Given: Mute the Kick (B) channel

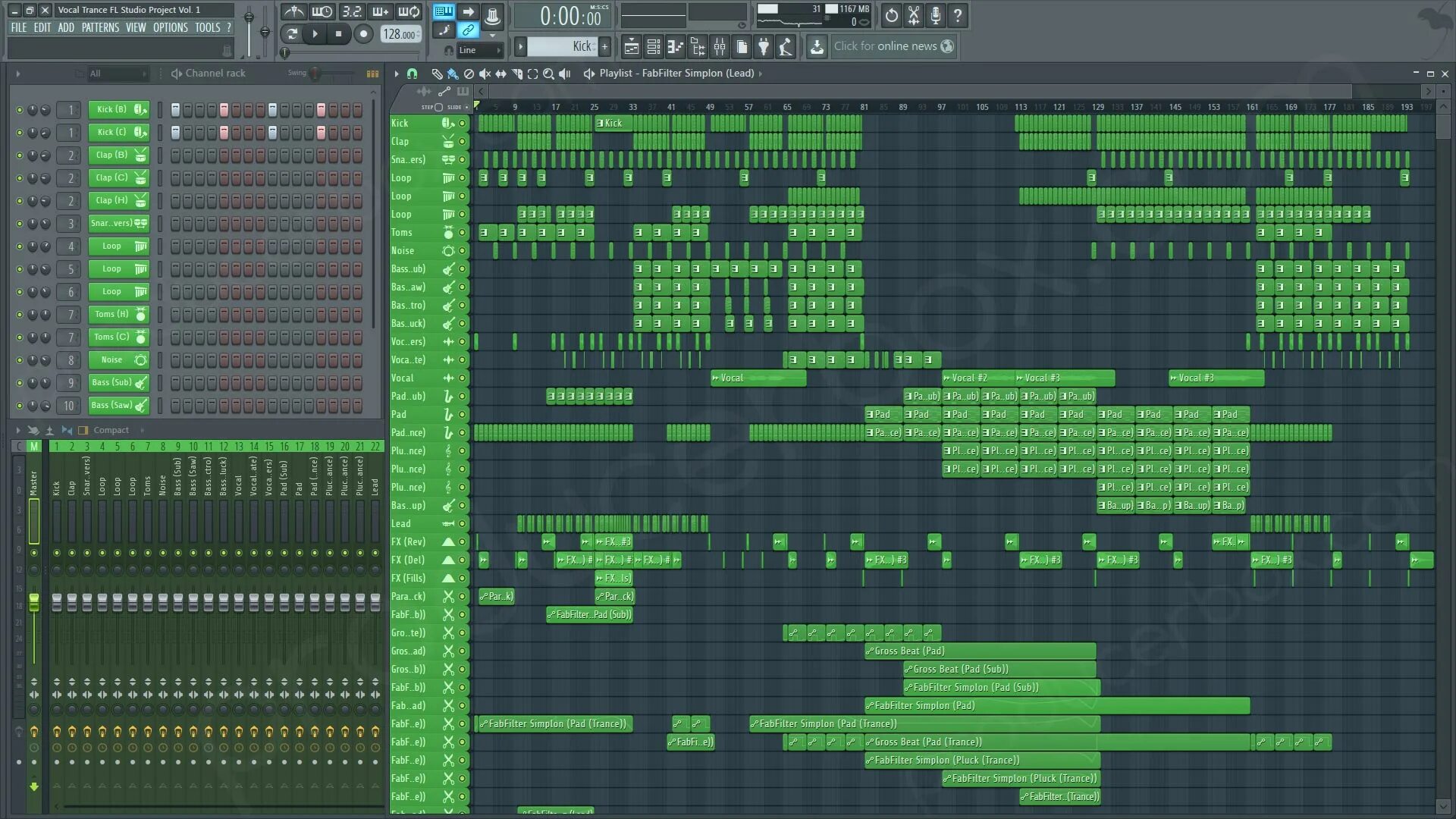Looking at the screenshot, I should pos(19,110).
